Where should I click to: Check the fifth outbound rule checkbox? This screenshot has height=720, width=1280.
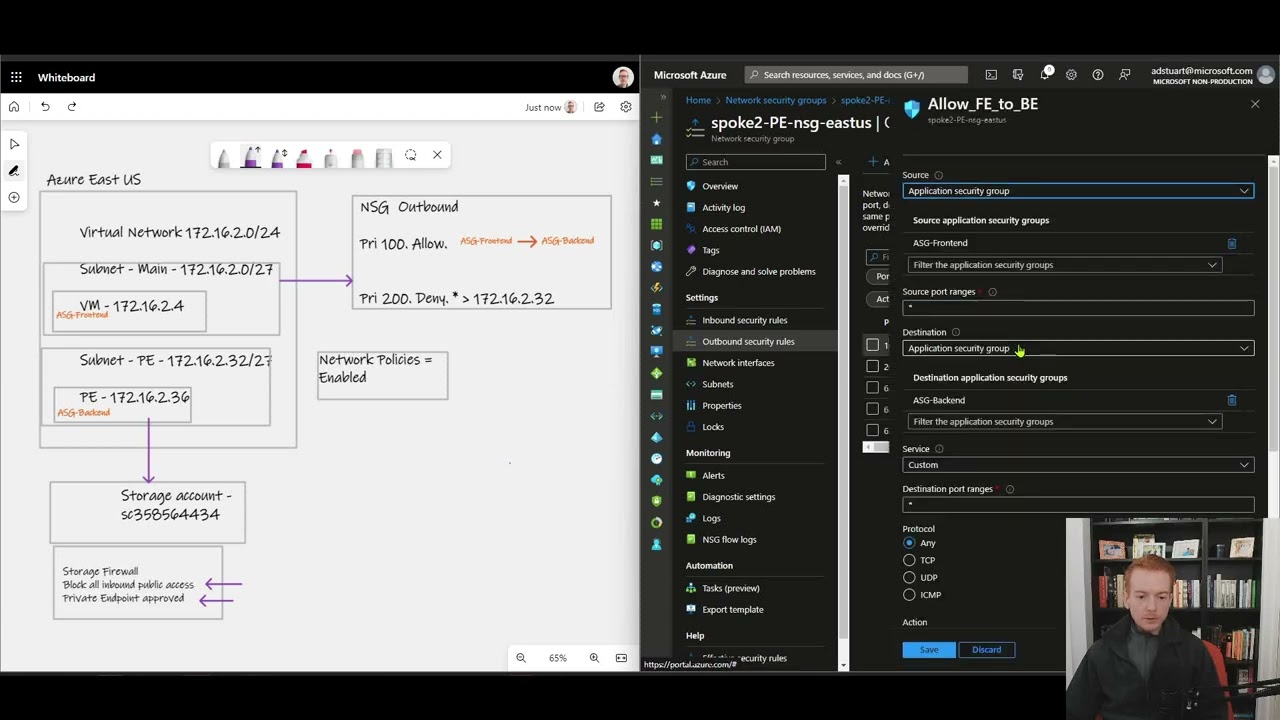[873, 430]
